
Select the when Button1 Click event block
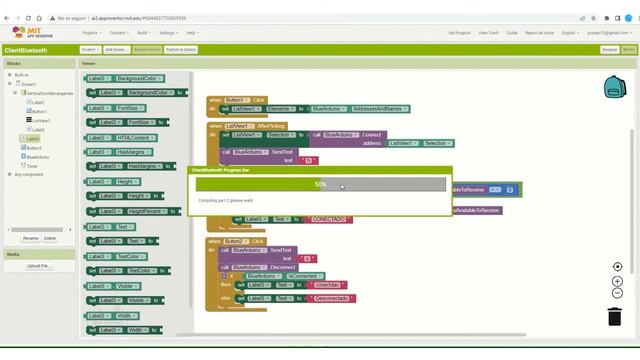pyautogui.click(x=237, y=100)
